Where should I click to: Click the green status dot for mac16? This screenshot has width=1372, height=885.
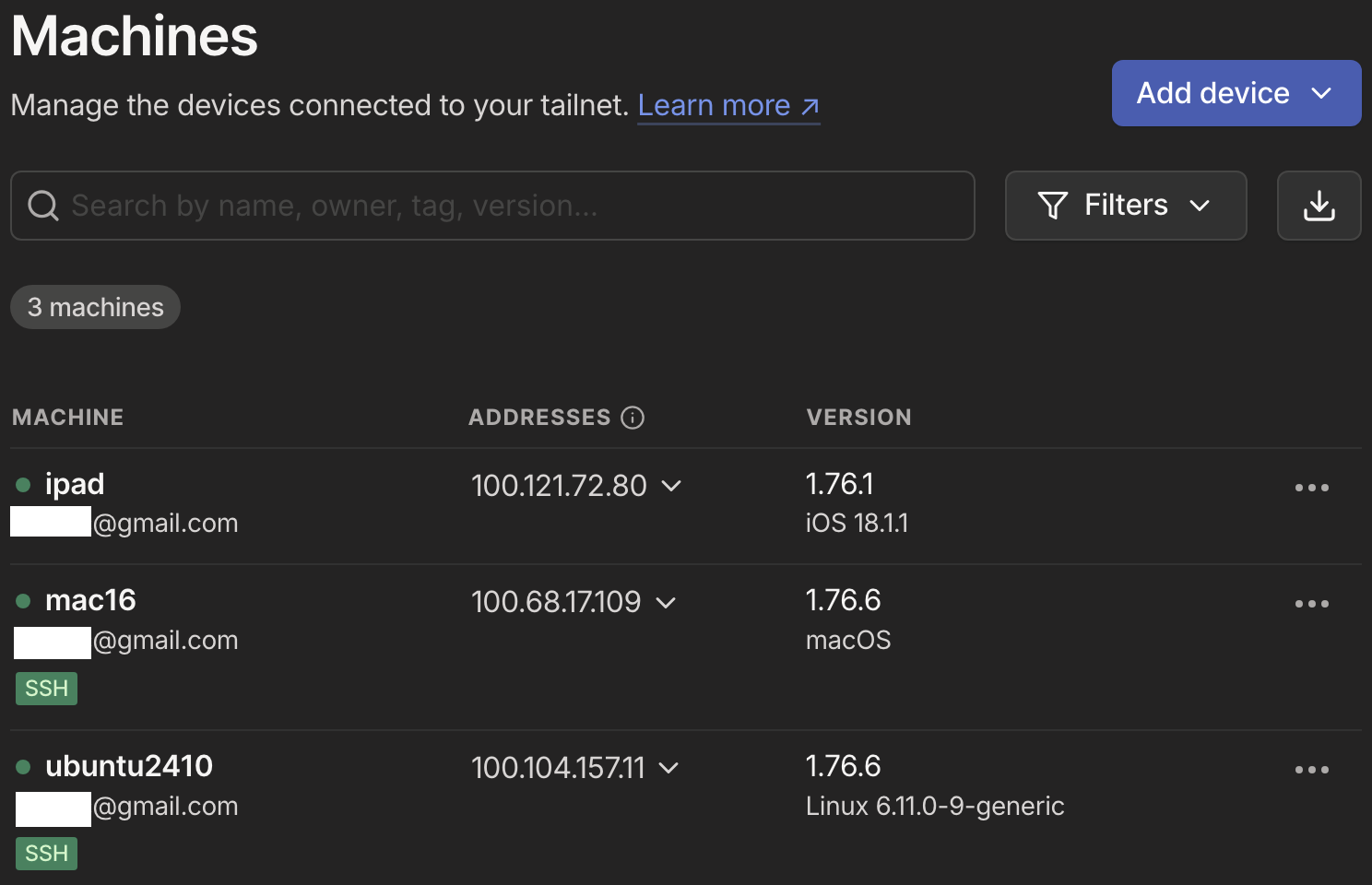(23, 601)
